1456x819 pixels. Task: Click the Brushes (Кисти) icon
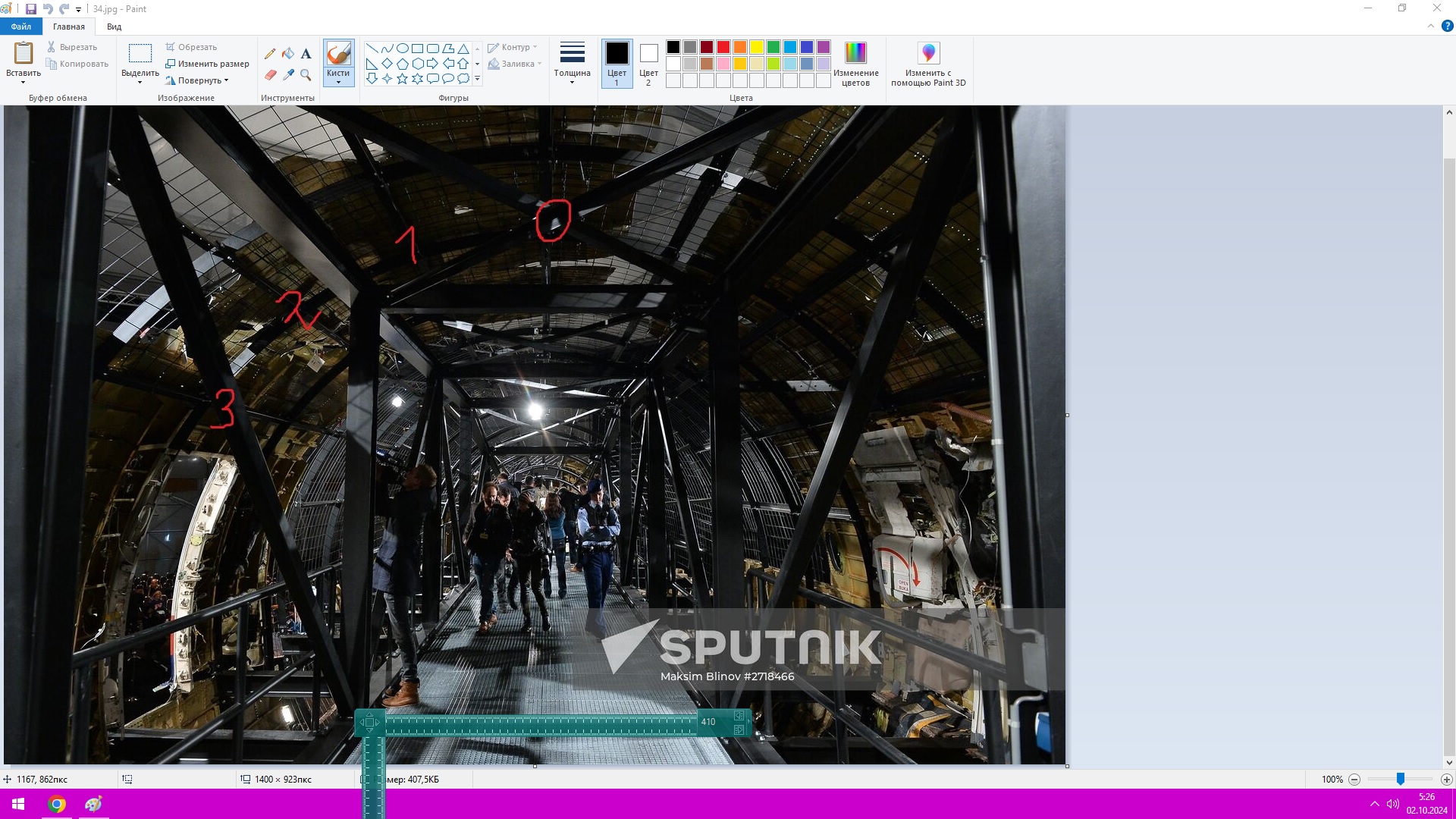point(338,54)
